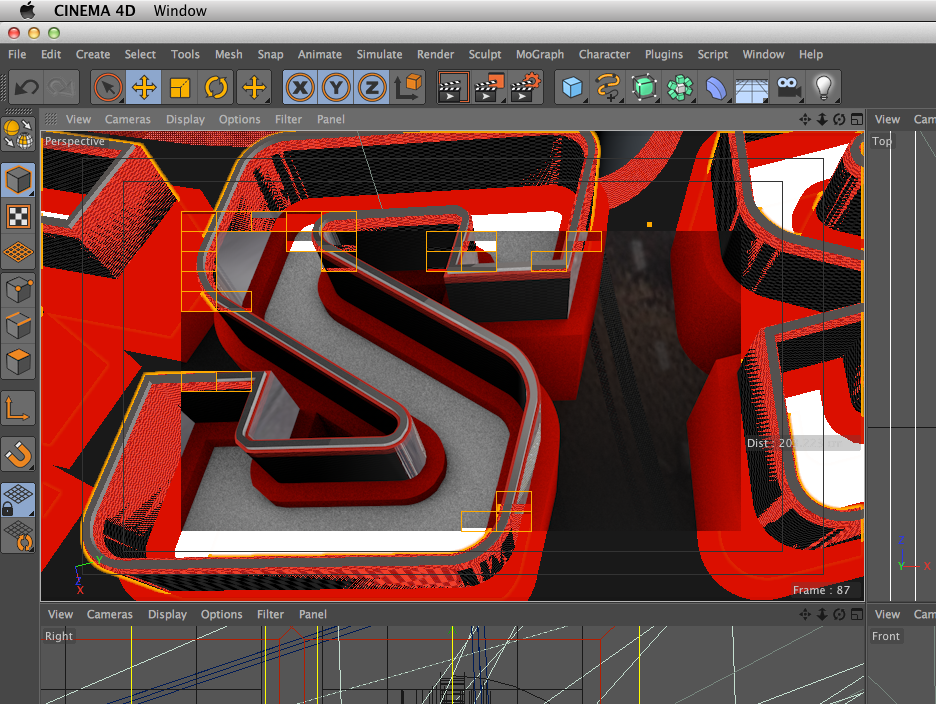The width and height of the screenshot is (936, 704).
Task: Click the planar workplane rotate icon
Action: [18, 536]
